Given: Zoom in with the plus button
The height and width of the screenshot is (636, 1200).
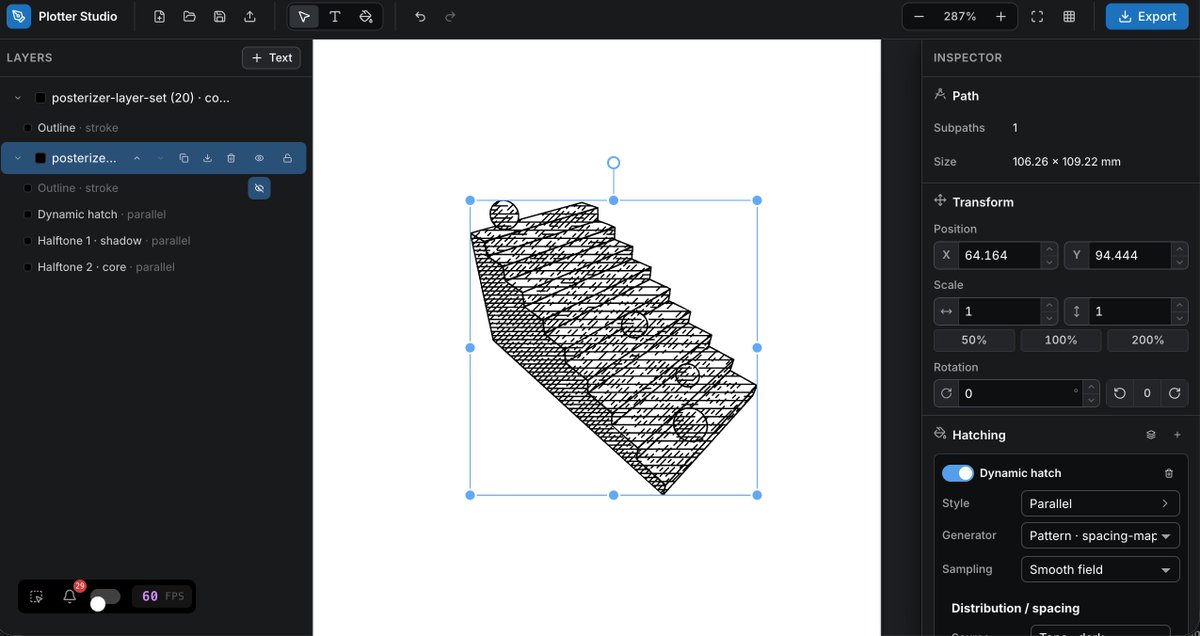Looking at the screenshot, I should pos(1001,16).
